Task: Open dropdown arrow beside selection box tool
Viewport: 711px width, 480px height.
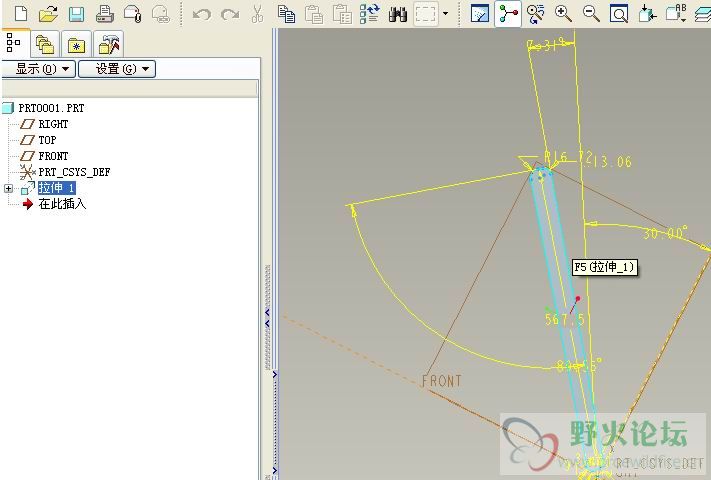Action: pos(446,14)
